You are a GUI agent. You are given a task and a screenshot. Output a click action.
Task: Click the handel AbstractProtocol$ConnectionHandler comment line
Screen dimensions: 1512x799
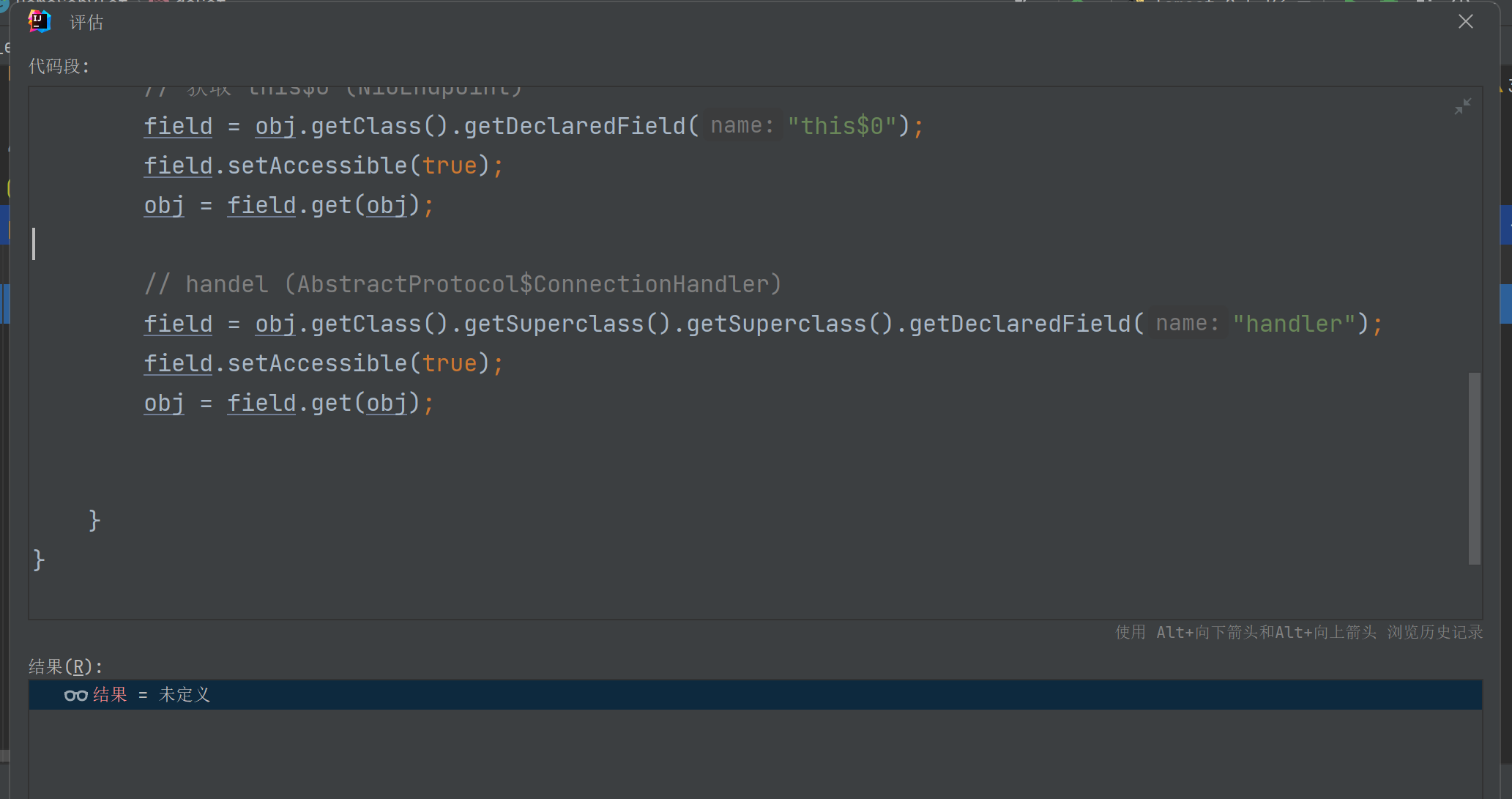tap(463, 284)
